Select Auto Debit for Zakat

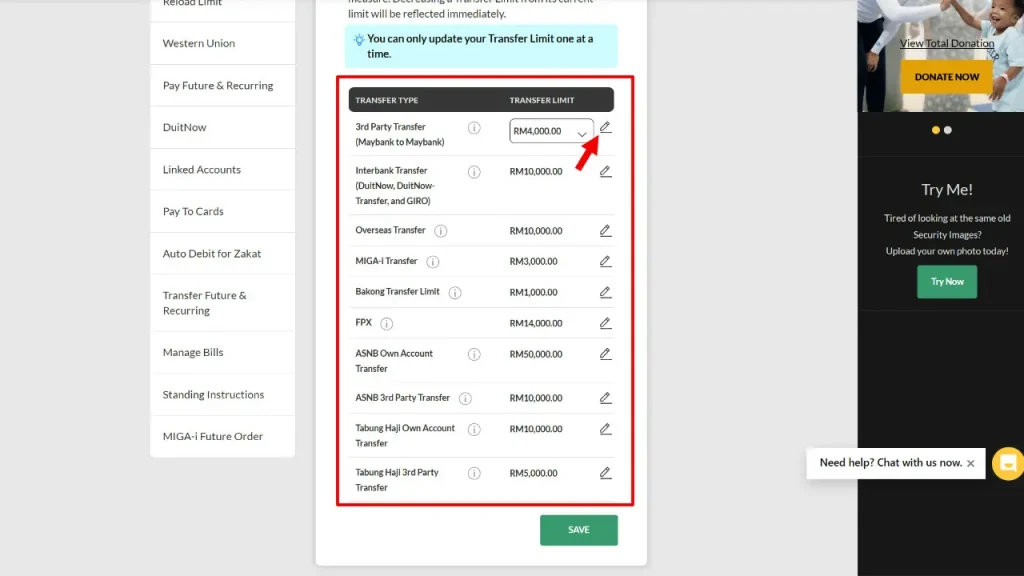(x=223, y=253)
